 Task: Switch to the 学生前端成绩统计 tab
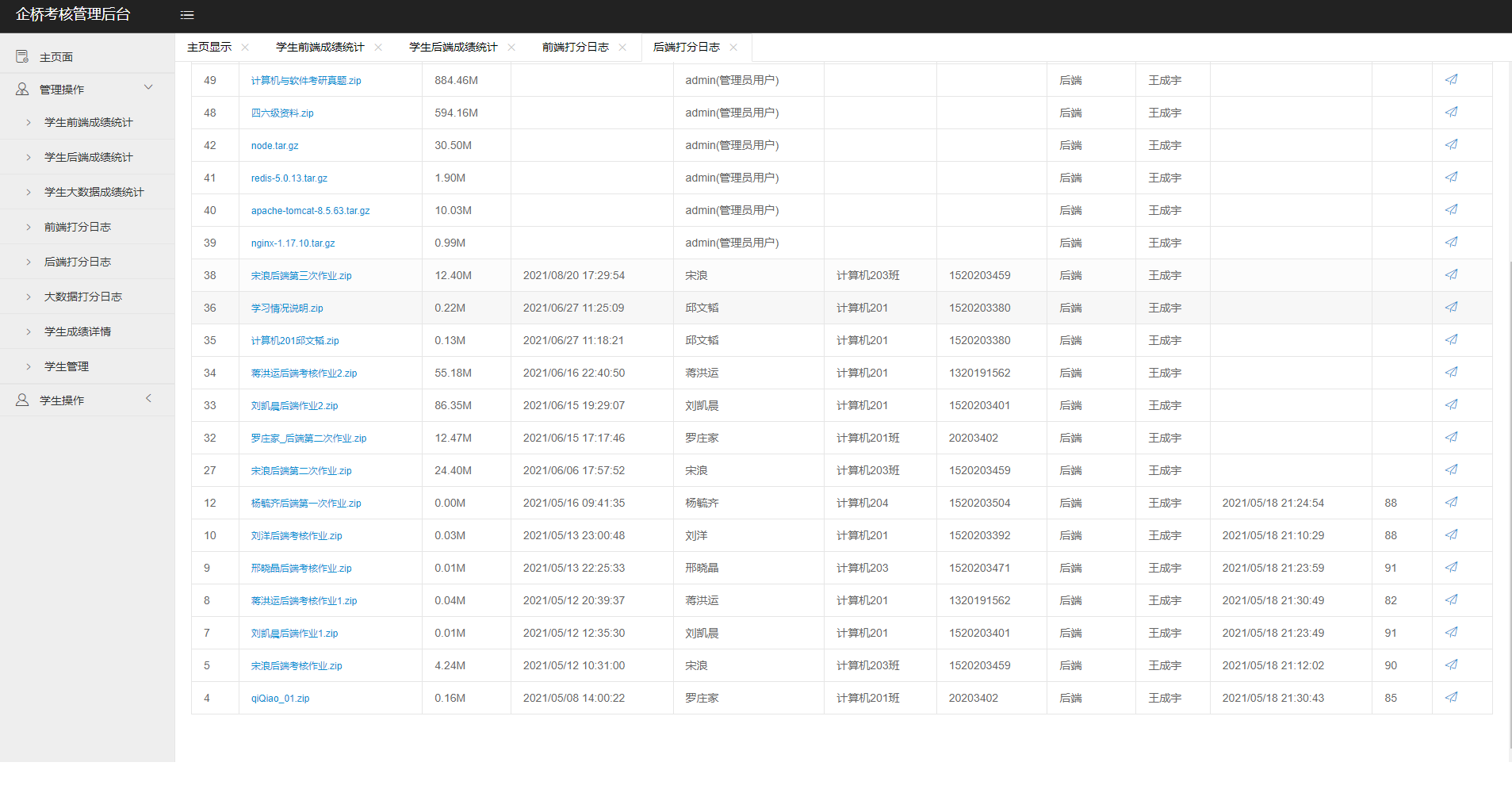pyautogui.click(x=320, y=47)
